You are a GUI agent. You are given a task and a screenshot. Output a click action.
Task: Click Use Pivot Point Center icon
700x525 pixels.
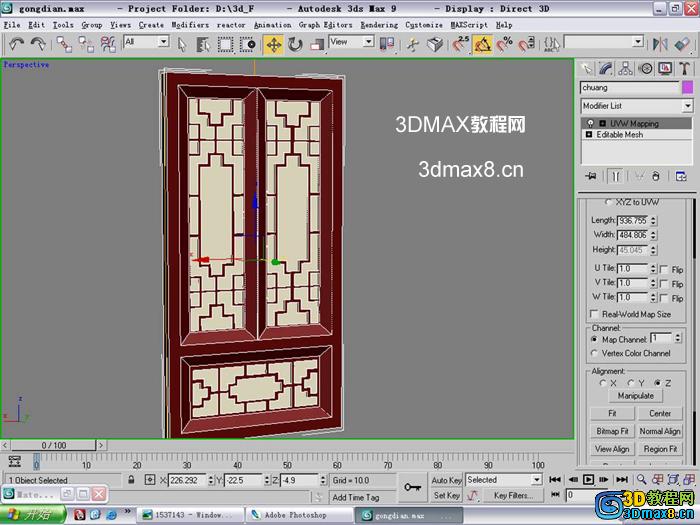(x=387, y=44)
